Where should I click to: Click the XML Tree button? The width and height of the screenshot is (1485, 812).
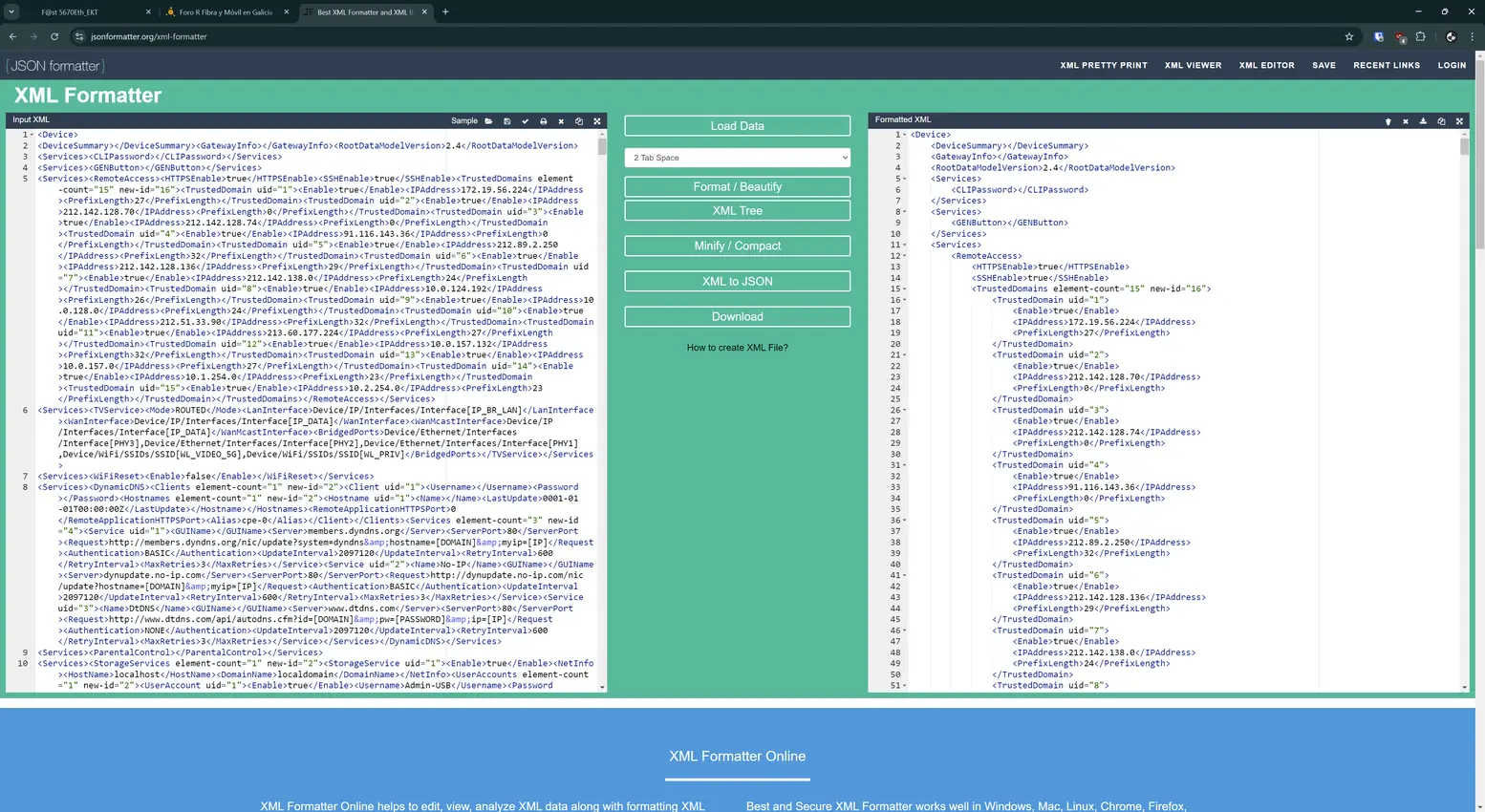click(x=737, y=210)
